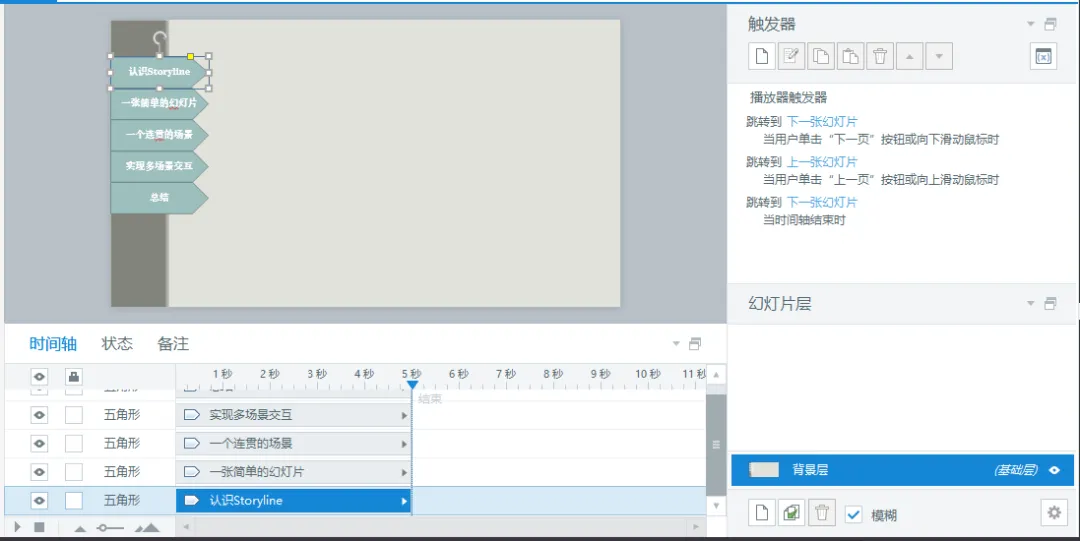Select the 背景层 layer row
The image size is (1080, 541).
(x=902, y=470)
